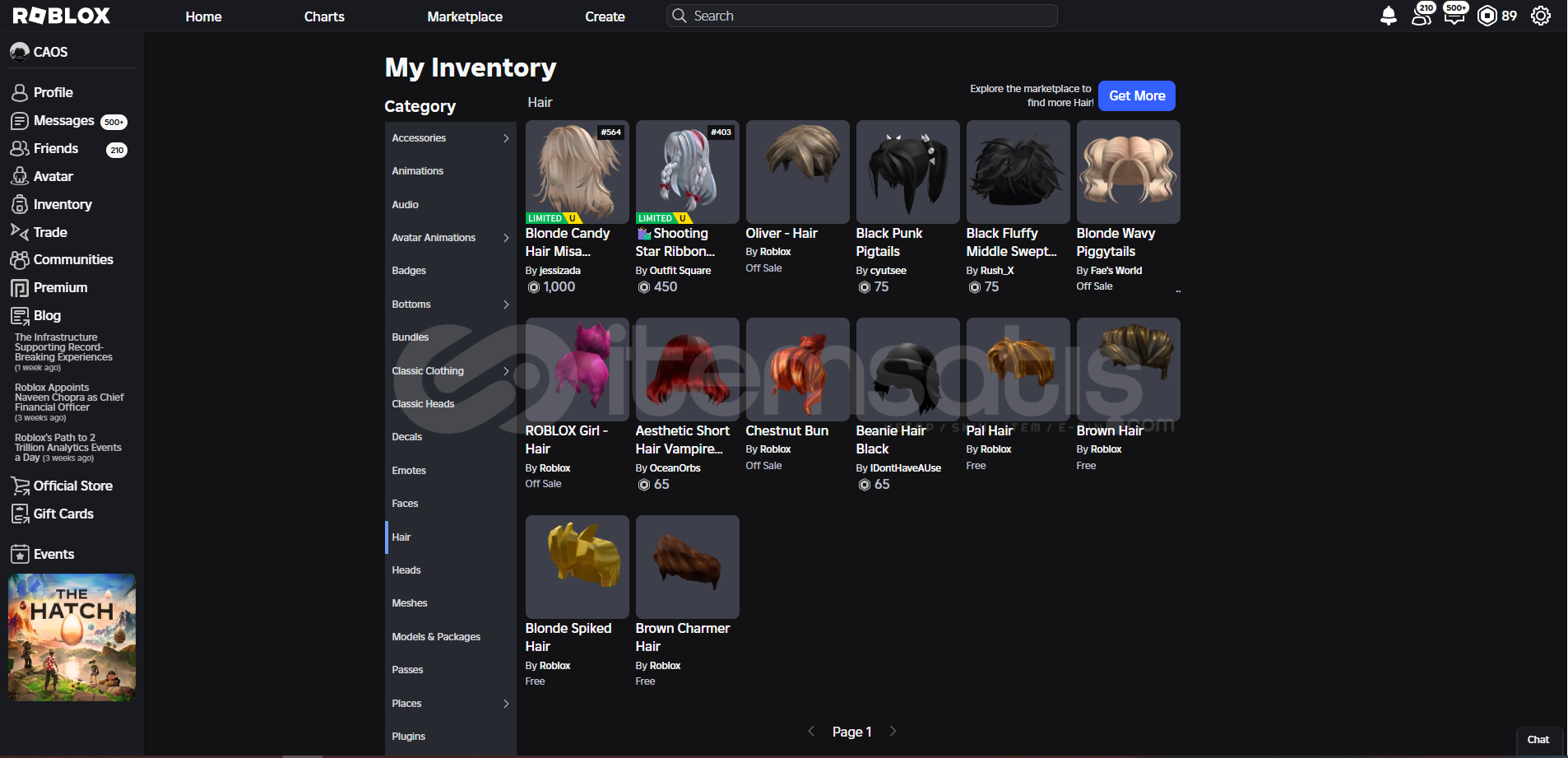This screenshot has height=758, width=1568.
Task: Open creator IDontHaveAUse link
Action: tap(906, 468)
